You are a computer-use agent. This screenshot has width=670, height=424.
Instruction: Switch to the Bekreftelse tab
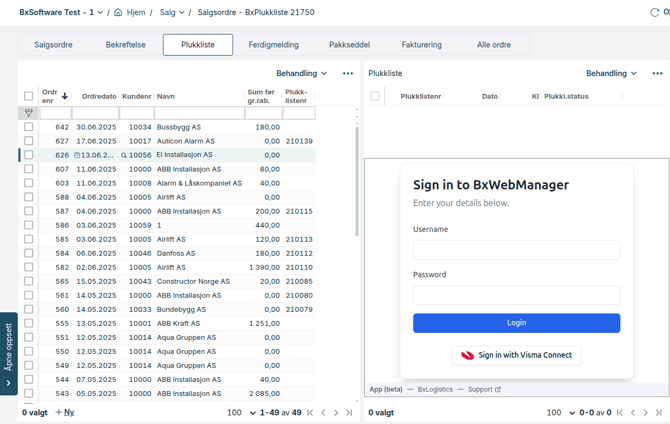126,45
